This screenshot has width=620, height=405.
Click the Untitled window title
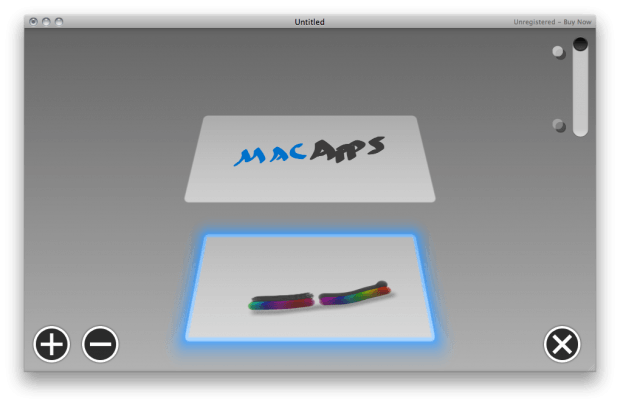click(x=310, y=22)
